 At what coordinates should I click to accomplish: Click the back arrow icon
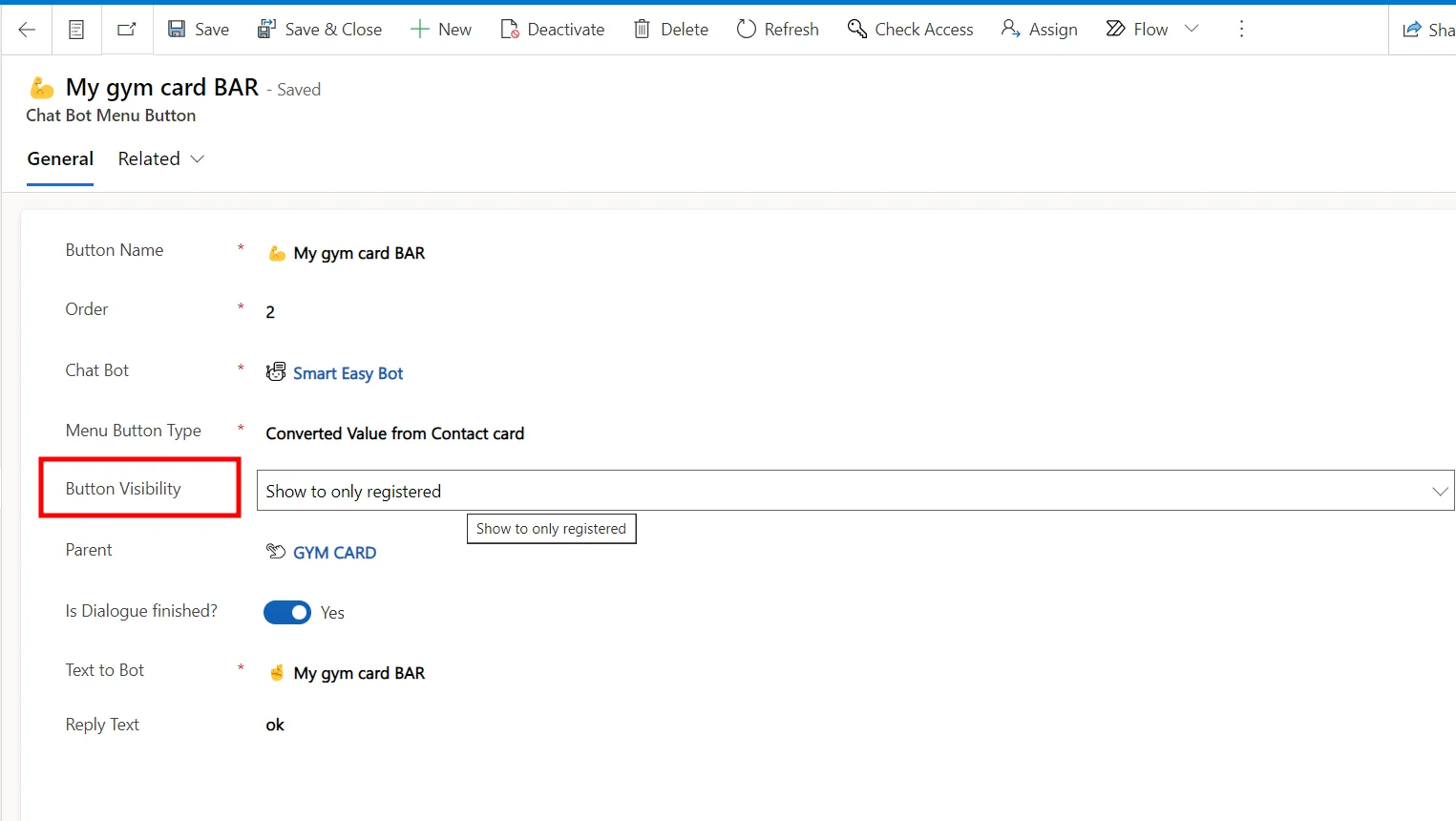[x=27, y=30]
